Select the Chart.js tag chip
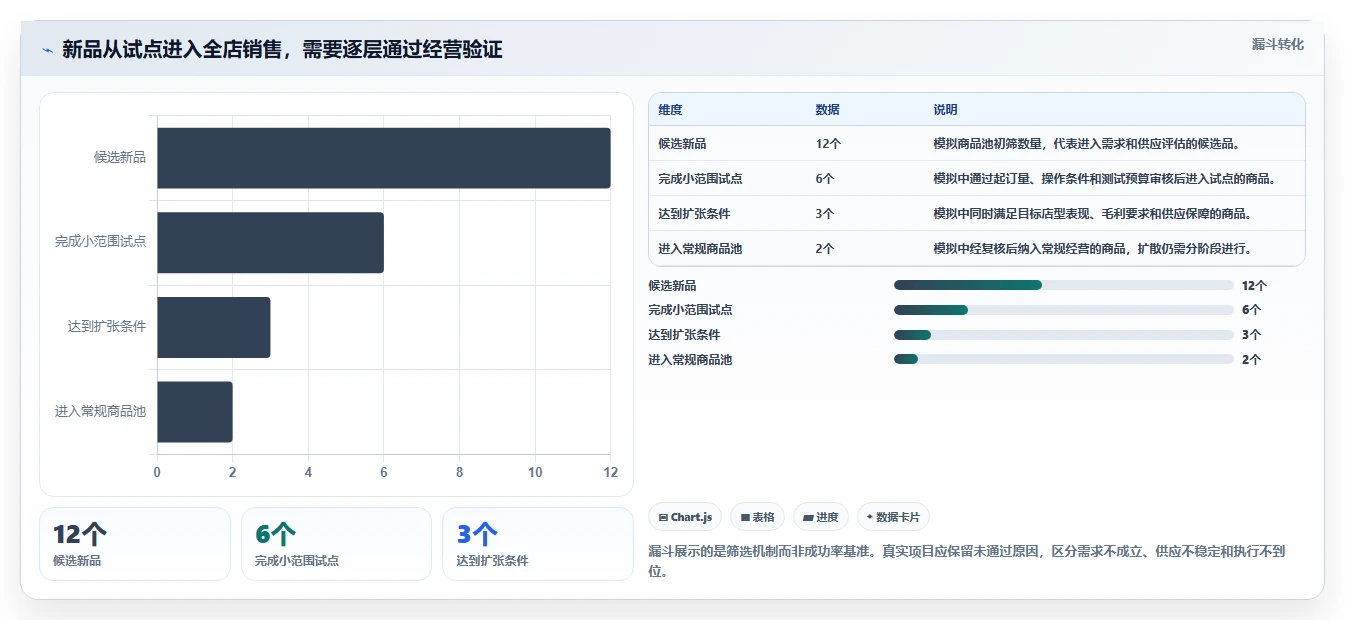1345x620 pixels. (x=685, y=517)
